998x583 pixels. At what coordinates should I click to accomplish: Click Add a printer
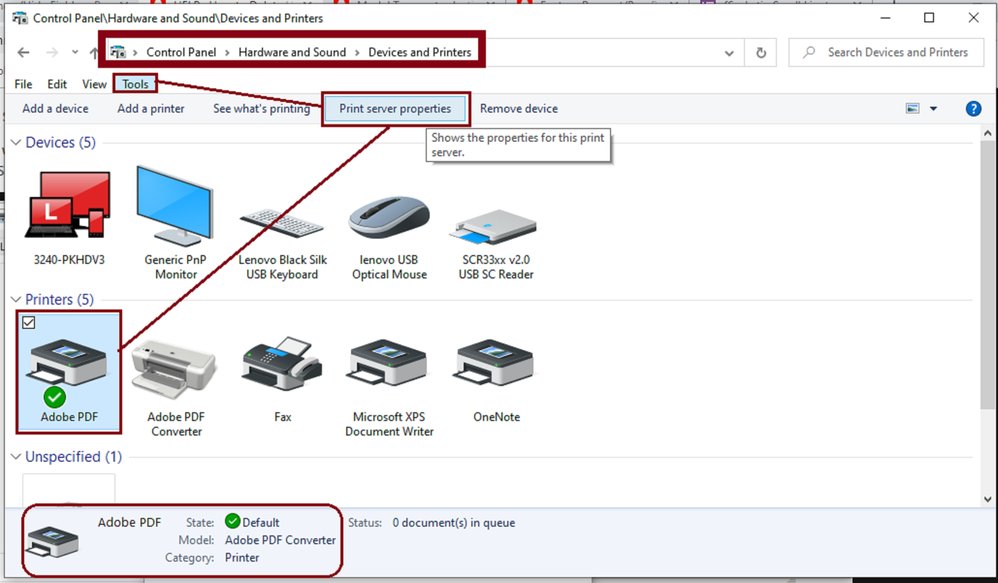pyautogui.click(x=151, y=109)
